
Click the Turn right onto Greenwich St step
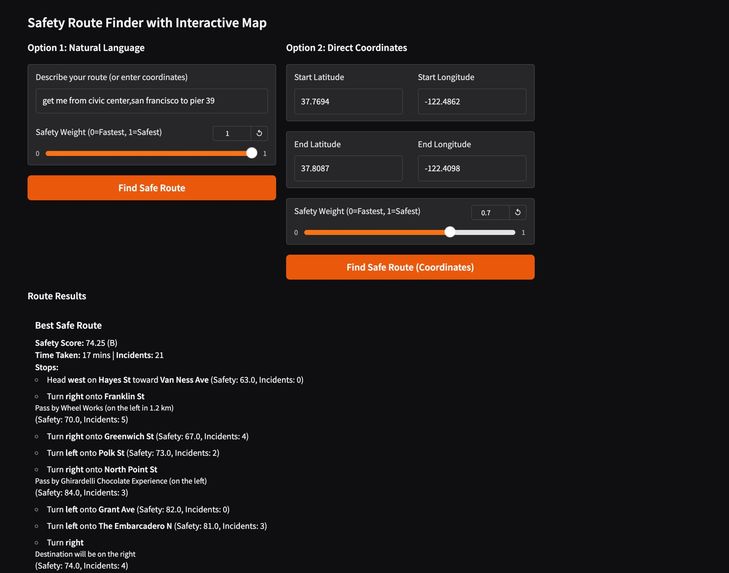(147, 436)
